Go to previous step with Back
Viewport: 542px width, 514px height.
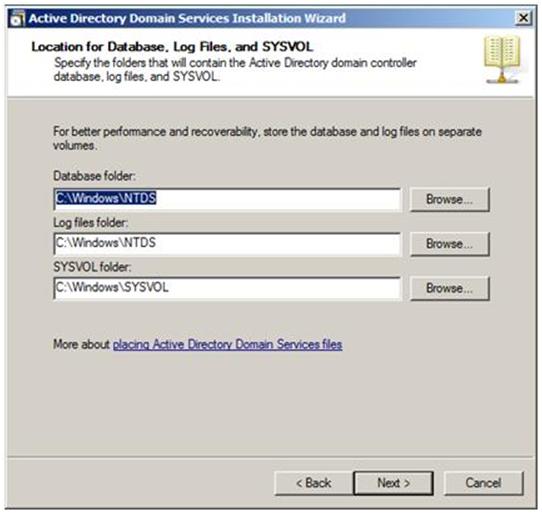point(314,483)
